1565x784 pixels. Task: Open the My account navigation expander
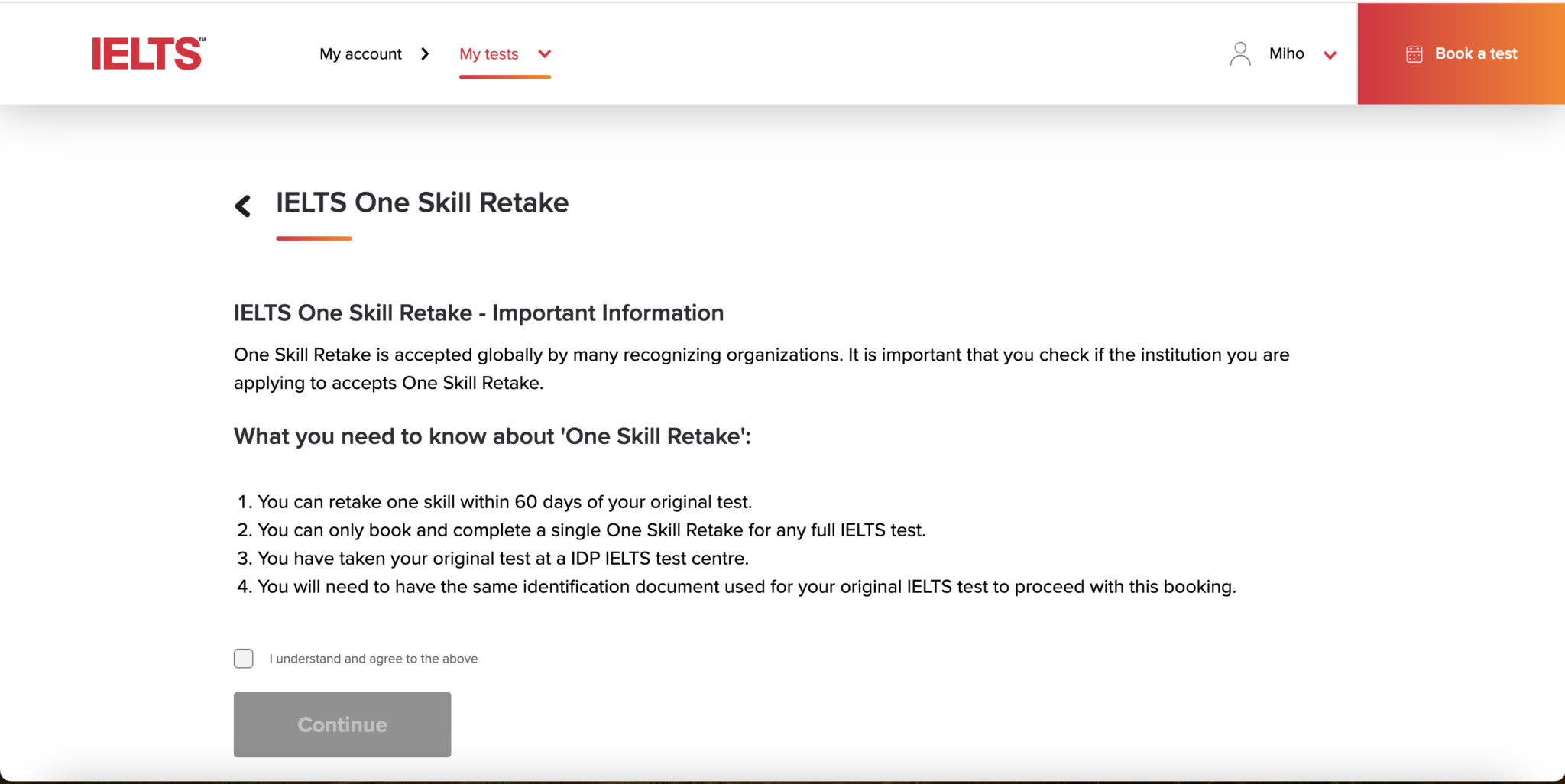[425, 53]
